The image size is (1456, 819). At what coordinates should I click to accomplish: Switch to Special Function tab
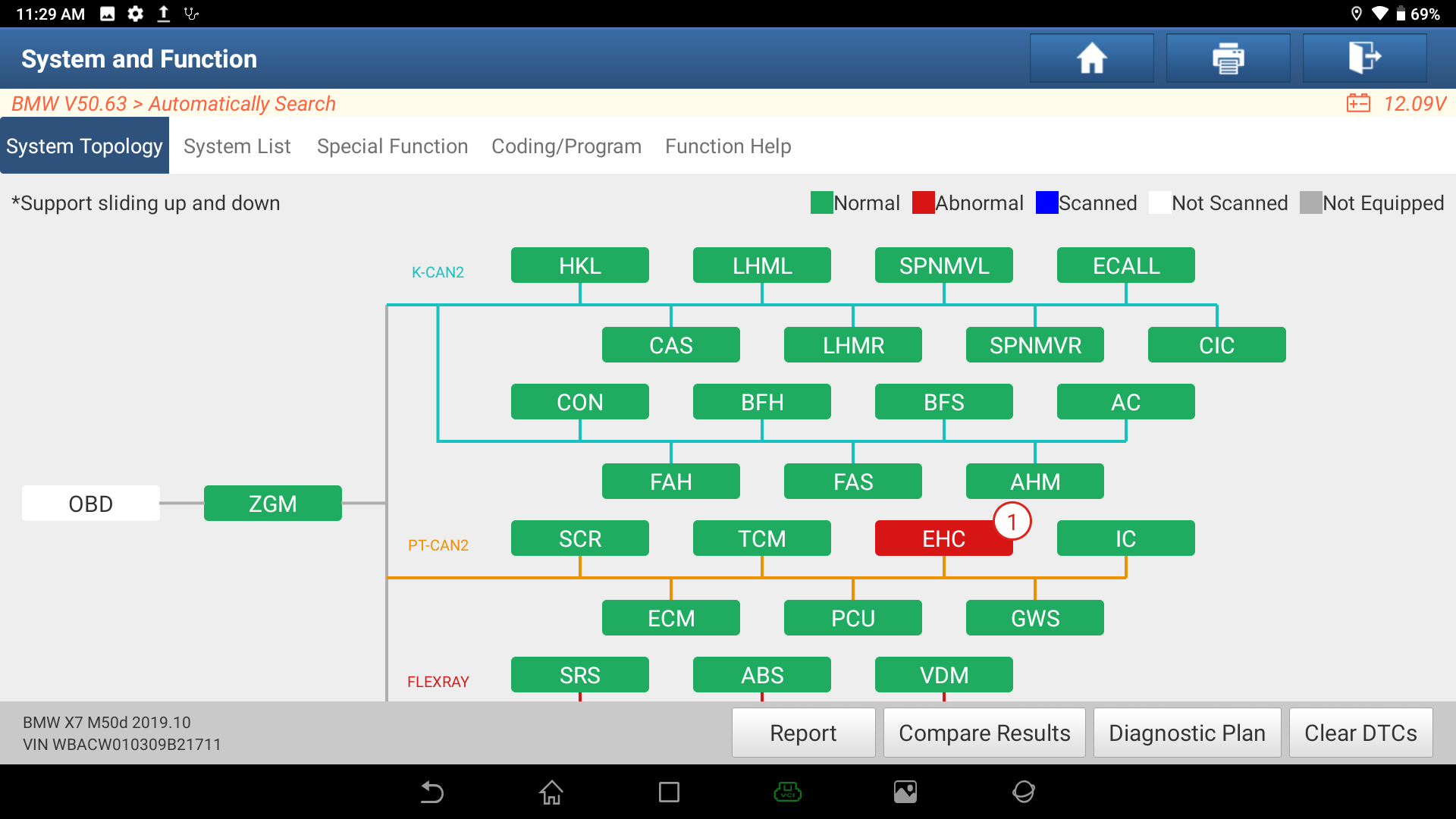tap(392, 146)
